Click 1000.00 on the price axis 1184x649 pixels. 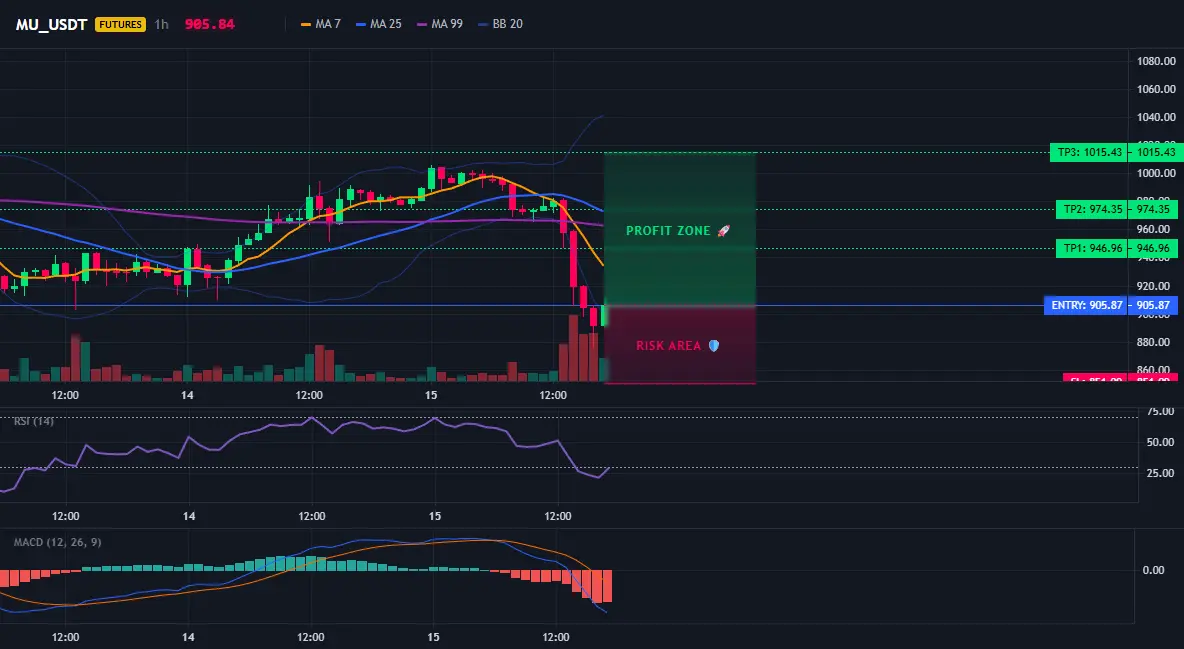1156,173
